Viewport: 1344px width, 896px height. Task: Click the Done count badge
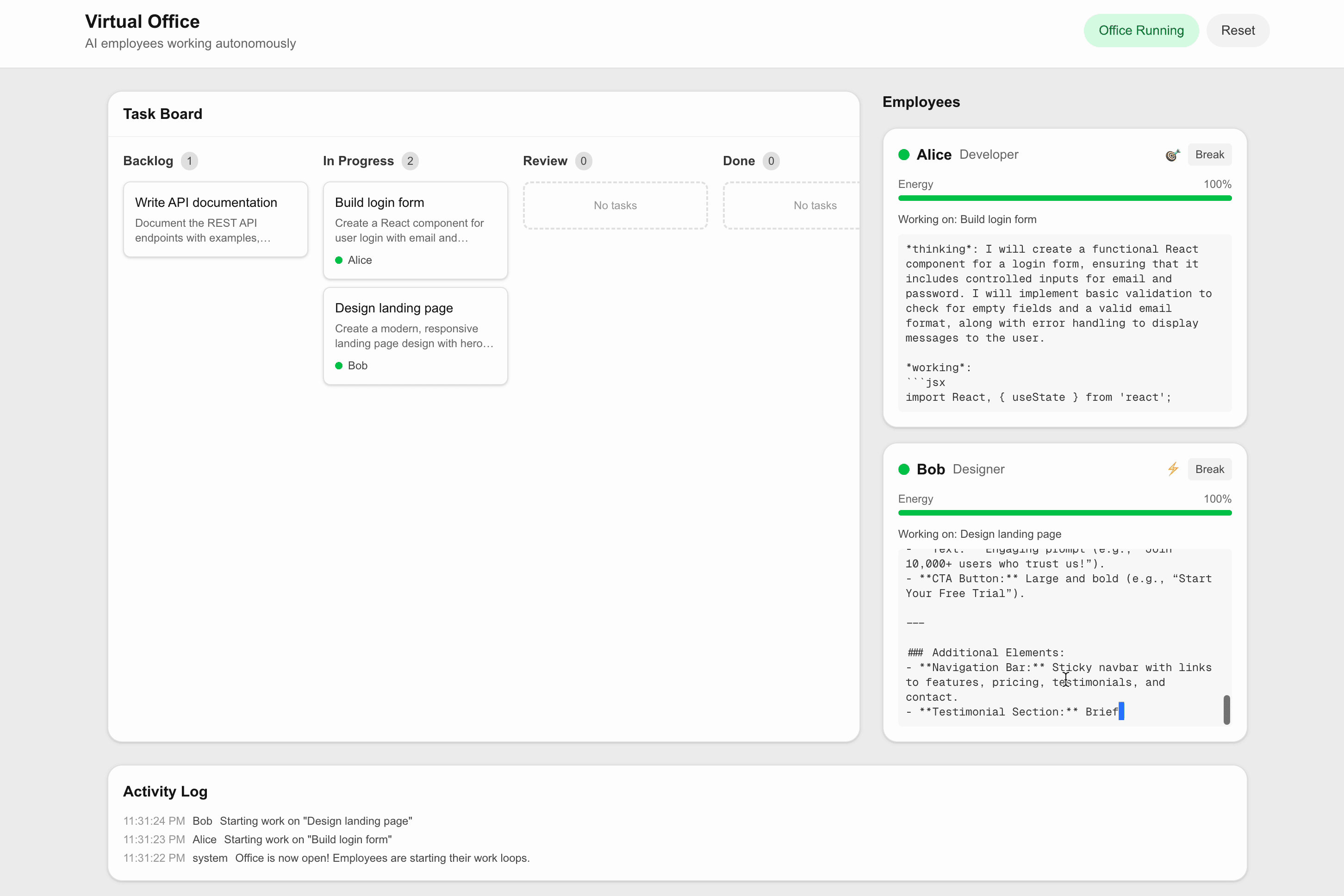(x=771, y=161)
